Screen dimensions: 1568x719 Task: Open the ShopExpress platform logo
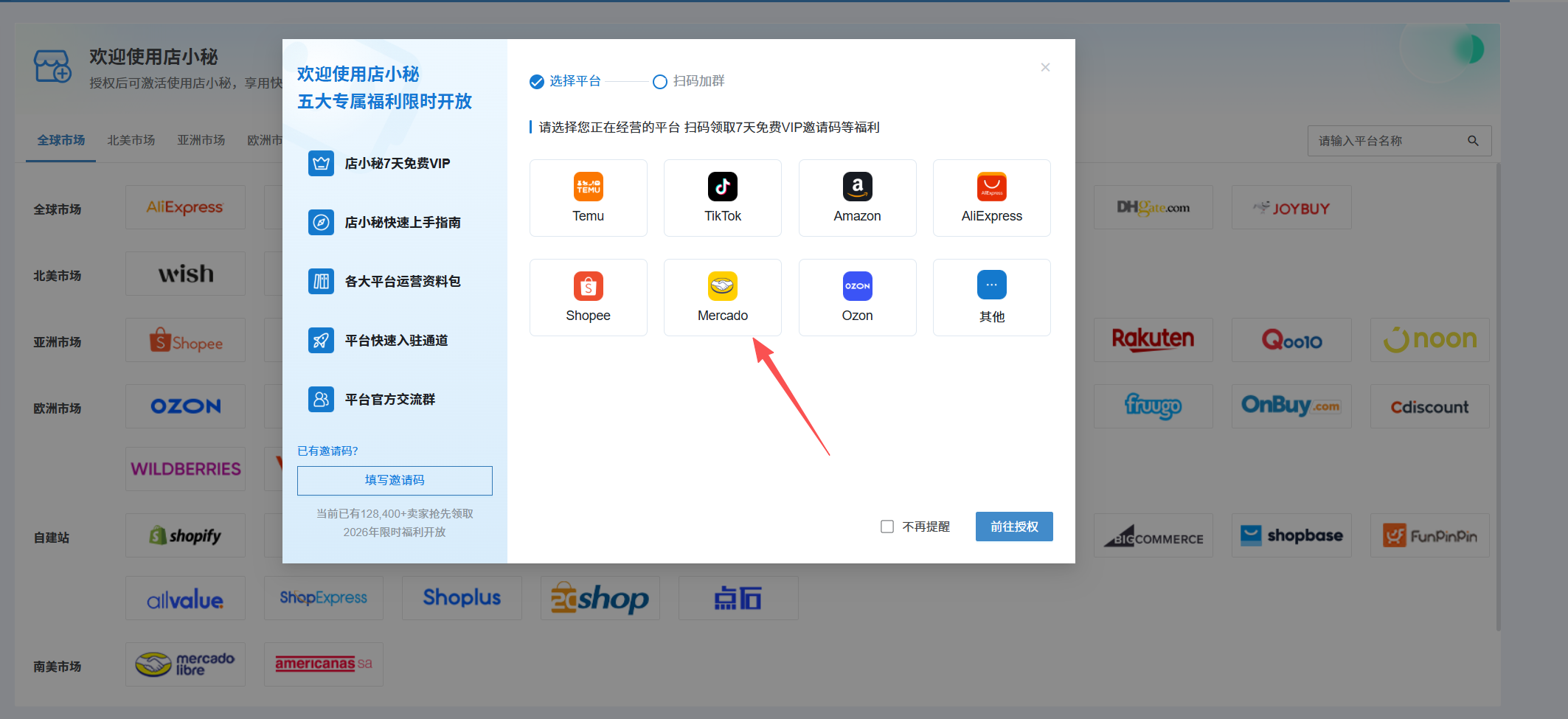point(323,598)
